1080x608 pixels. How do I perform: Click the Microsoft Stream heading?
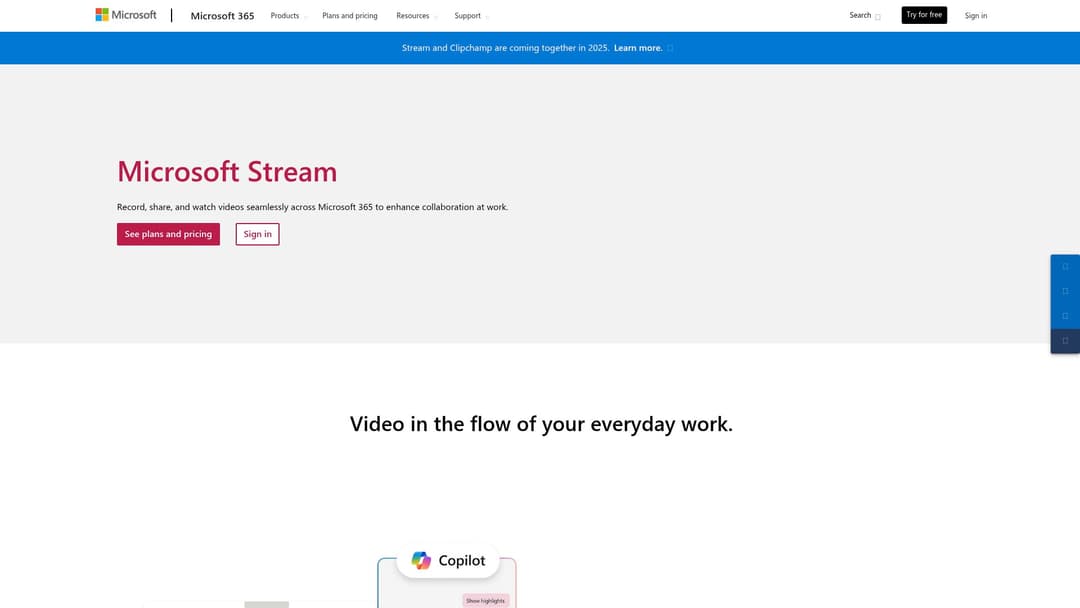coord(227,171)
